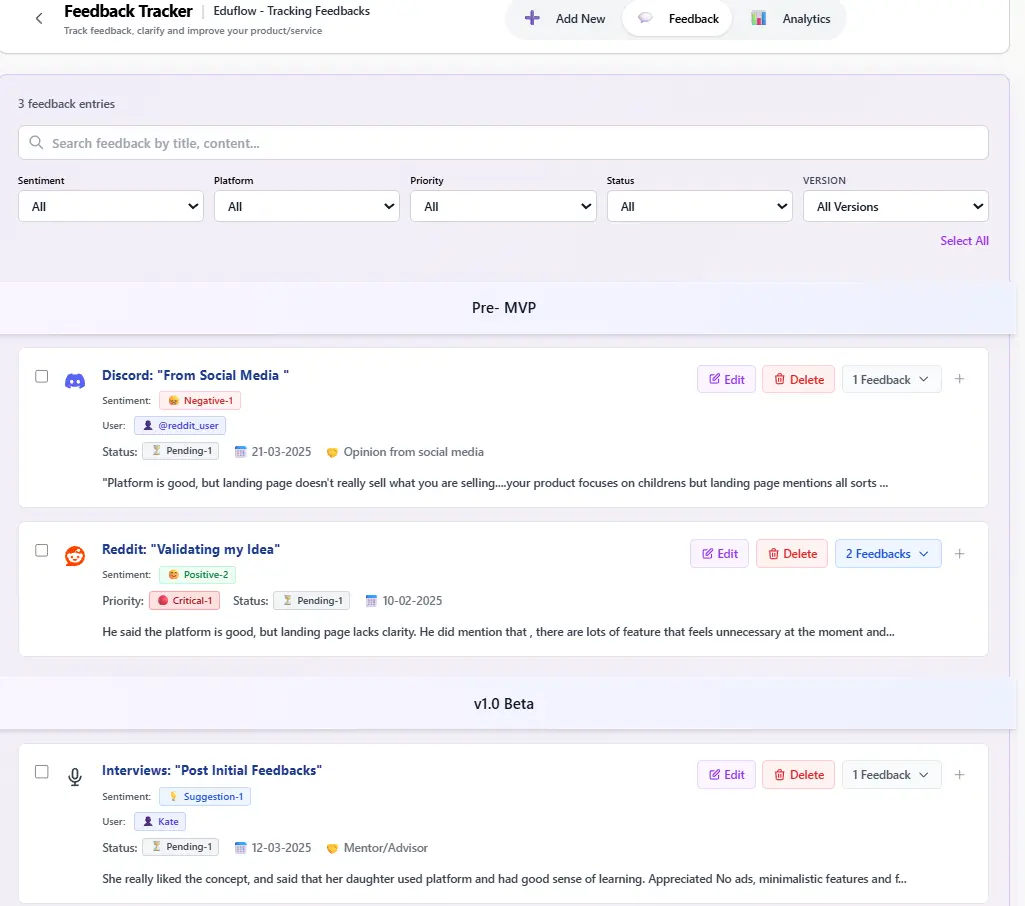
Task: Click plus icon on Reddit feedback row
Action: coord(959,554)
